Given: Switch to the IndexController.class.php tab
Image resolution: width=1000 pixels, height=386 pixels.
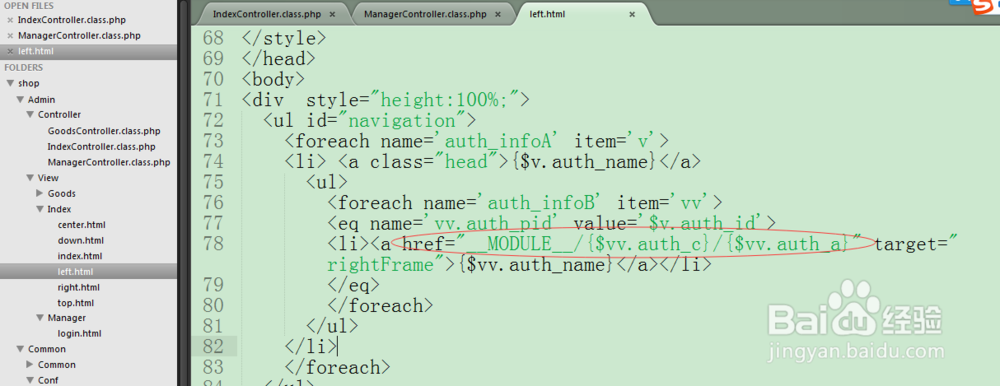Looking at the screenshot, I should tap(268, 14).
